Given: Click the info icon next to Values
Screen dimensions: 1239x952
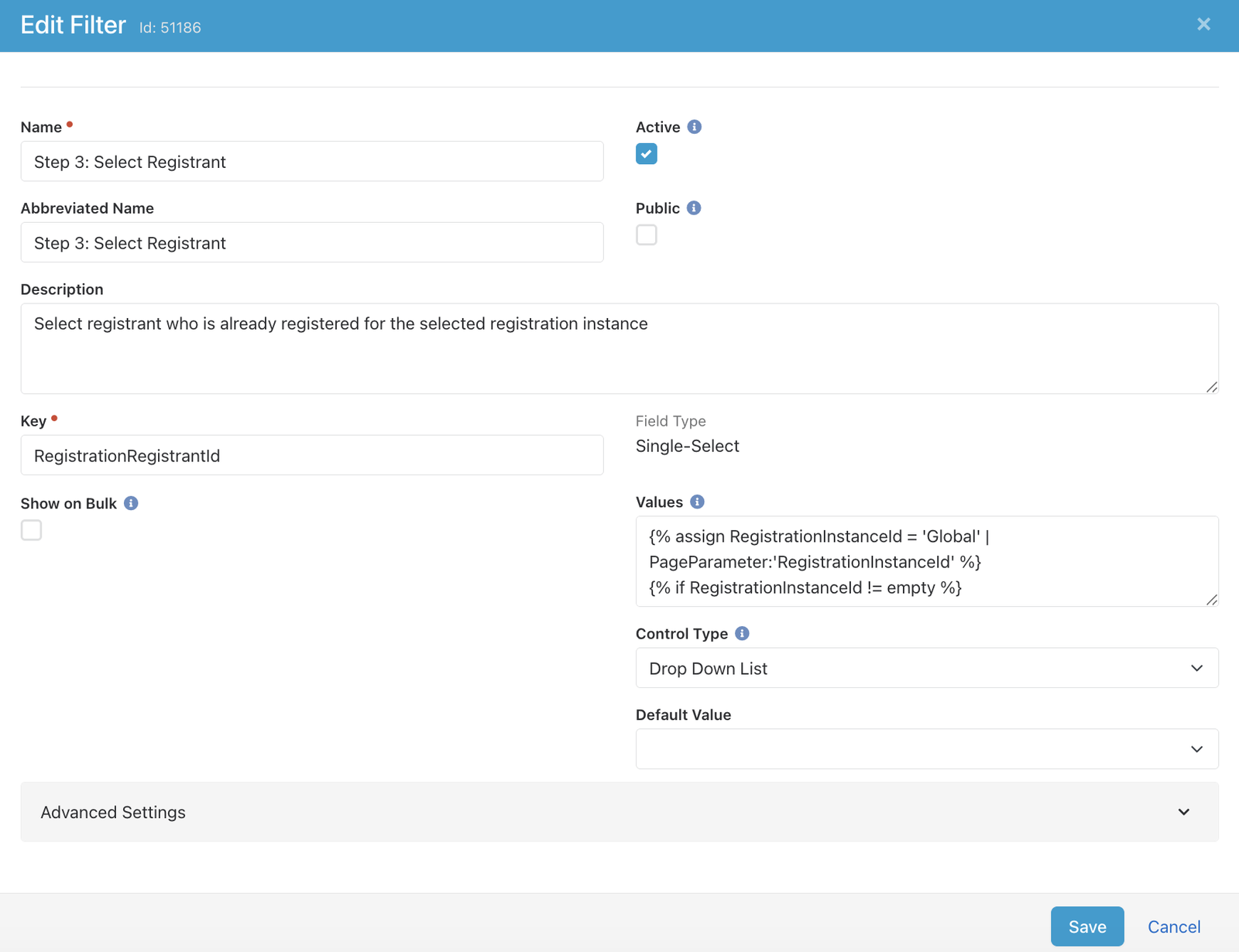Looking at the screenshot, I should pos(697,502).
